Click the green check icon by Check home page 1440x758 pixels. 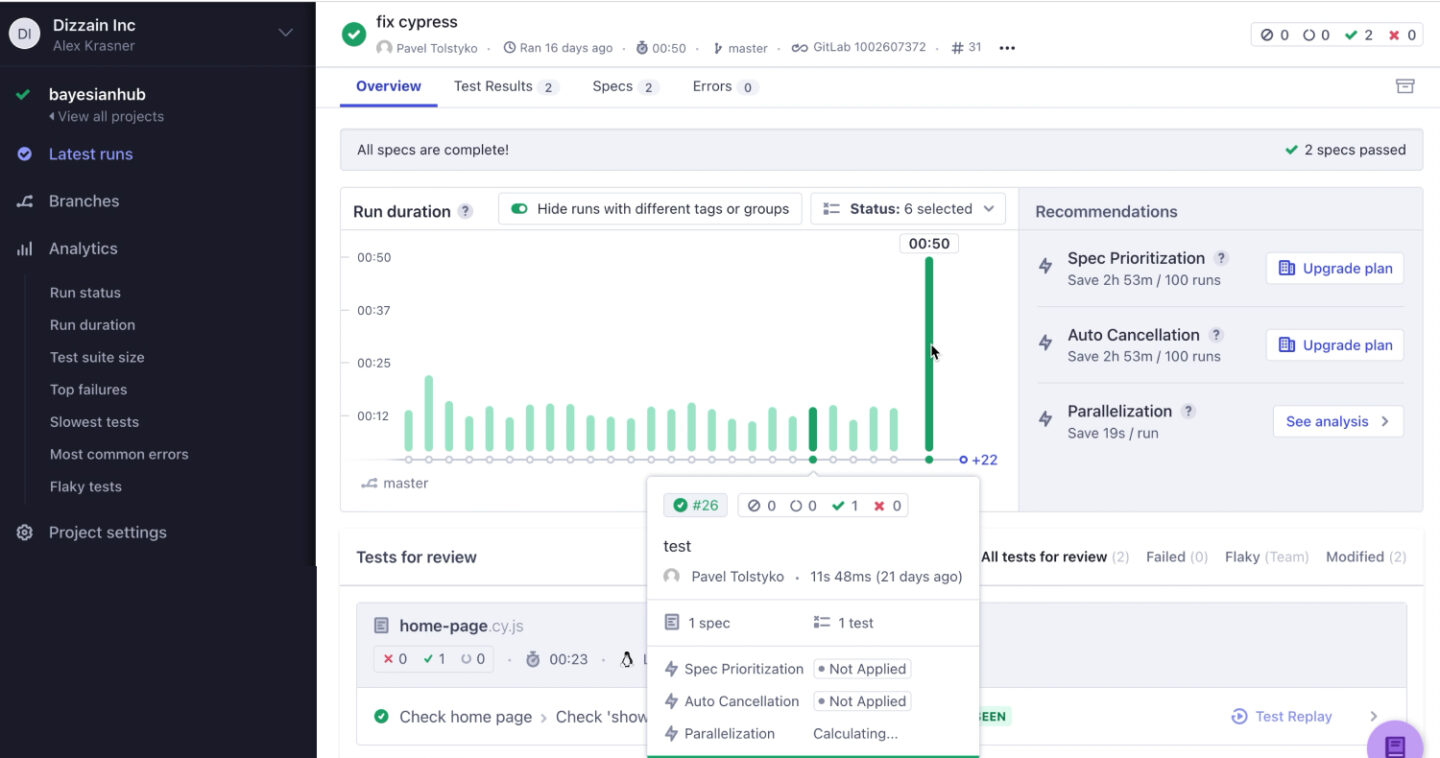pyautogui.click(x=381, y=716)
